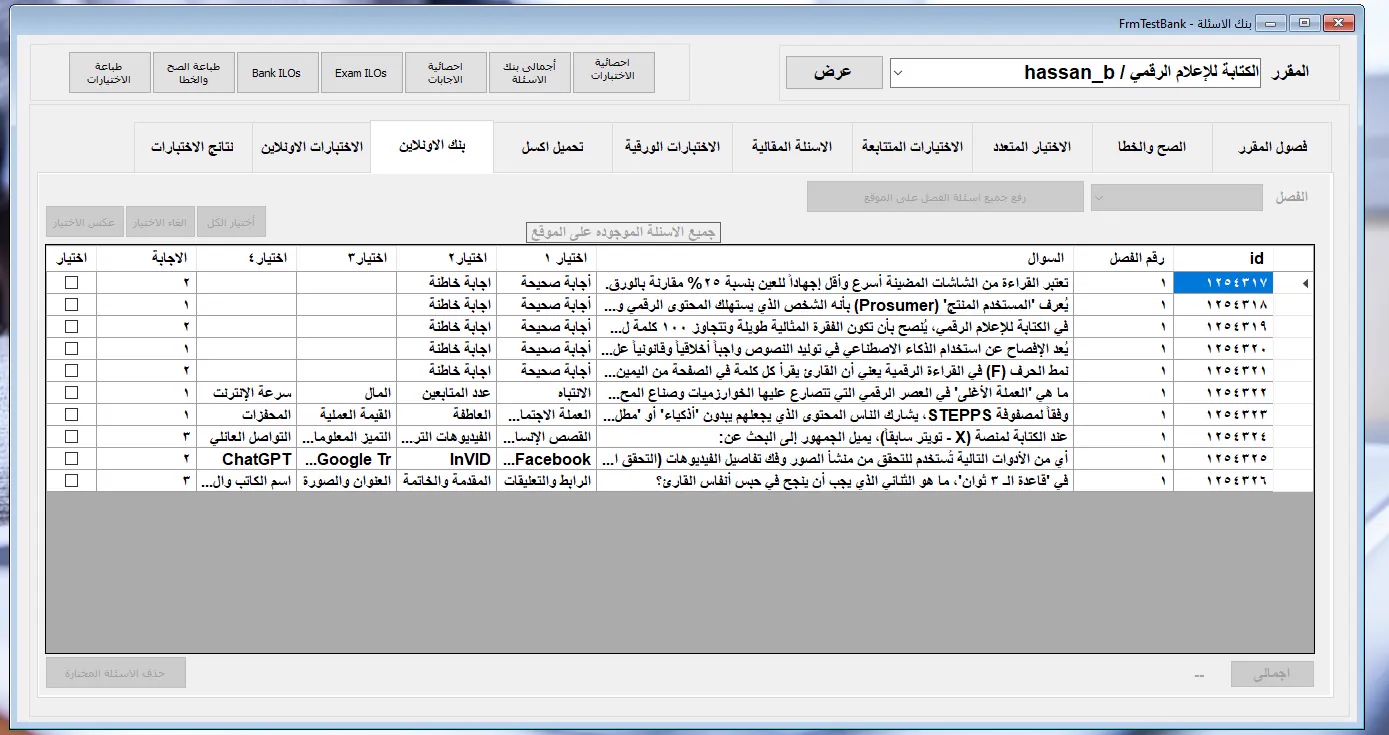
Task: Tick the checkbox for question ١٢٥٤٣٢٢
Action: [x=71, y=392]
